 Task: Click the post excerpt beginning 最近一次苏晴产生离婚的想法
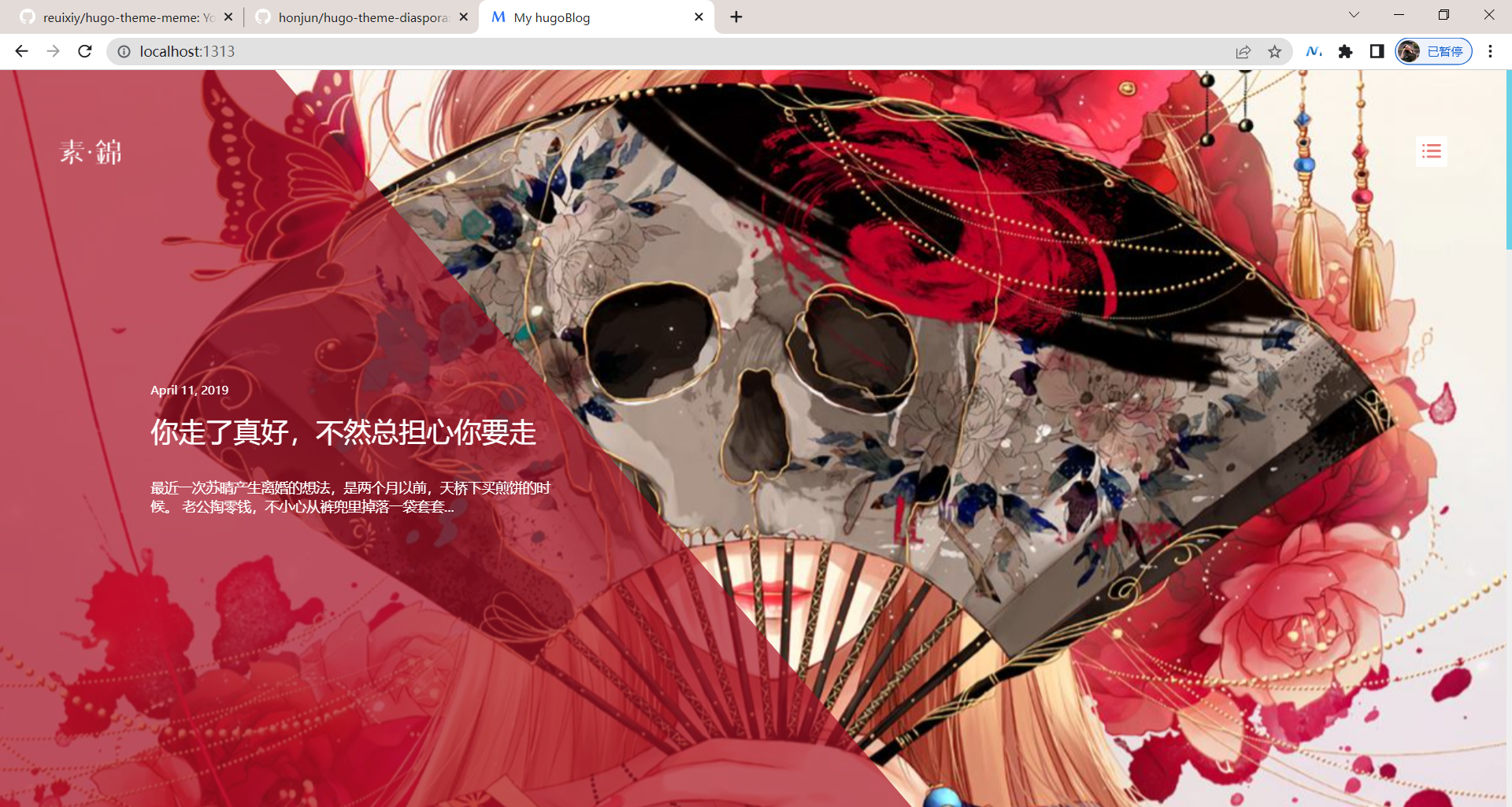(350, 497)
